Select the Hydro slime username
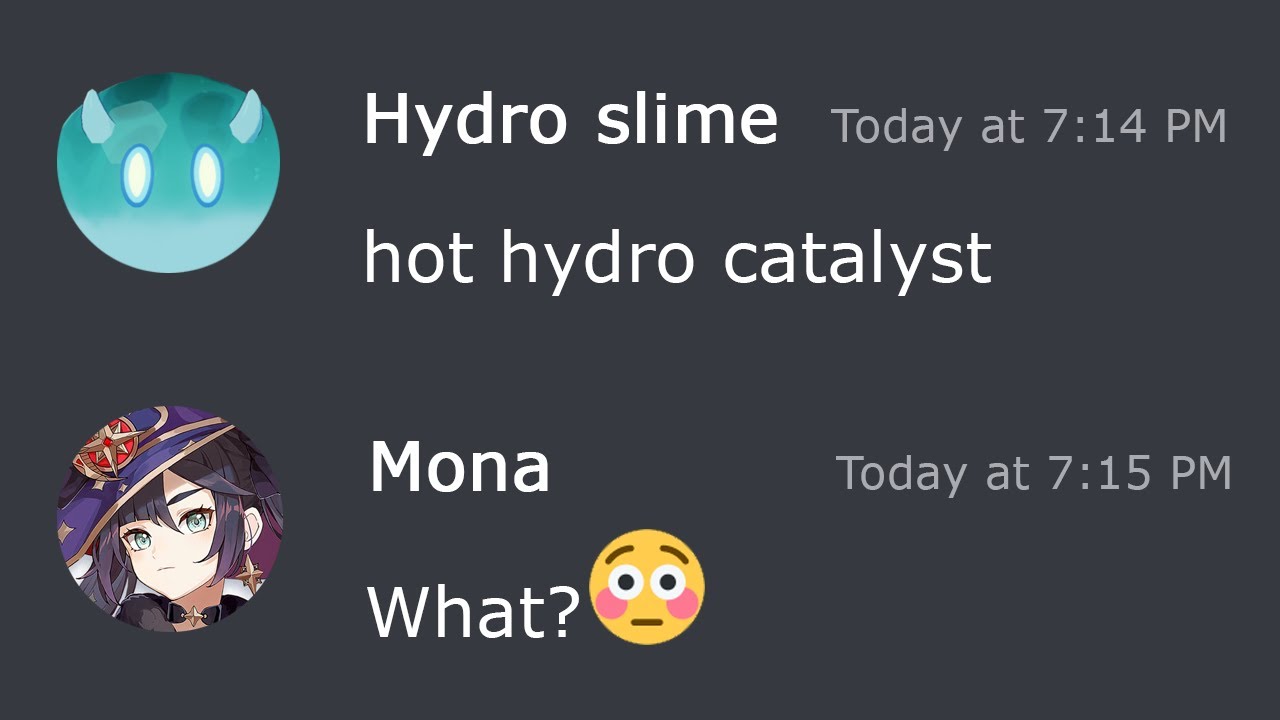Screen dimensions: 1280x720 (571, 119)
